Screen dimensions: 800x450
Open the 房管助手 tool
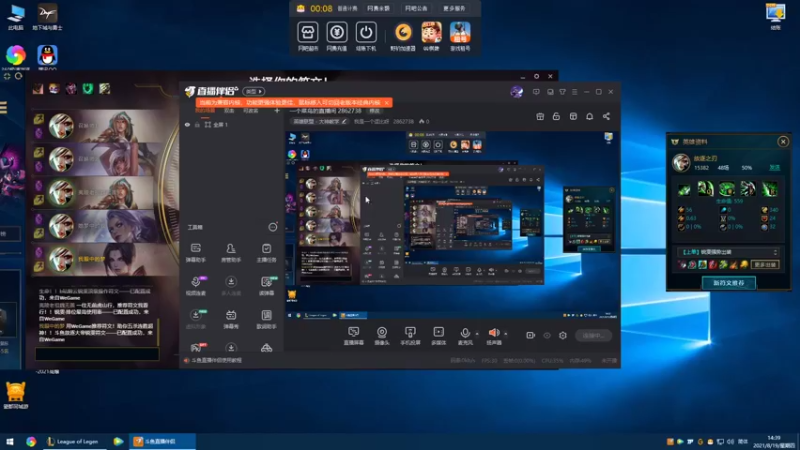click(231, 253)
